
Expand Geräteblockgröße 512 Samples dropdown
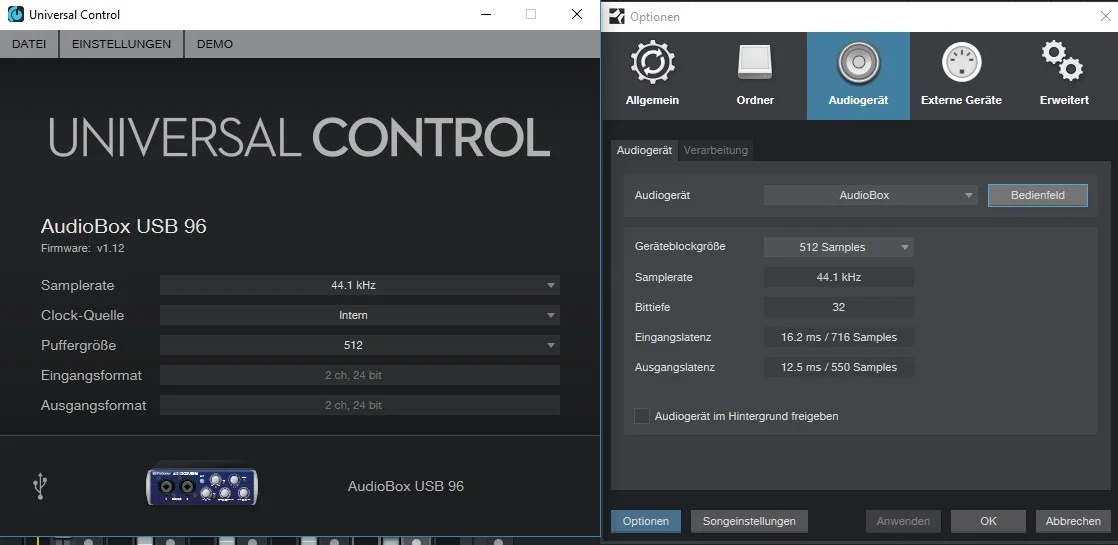(838, 247)
